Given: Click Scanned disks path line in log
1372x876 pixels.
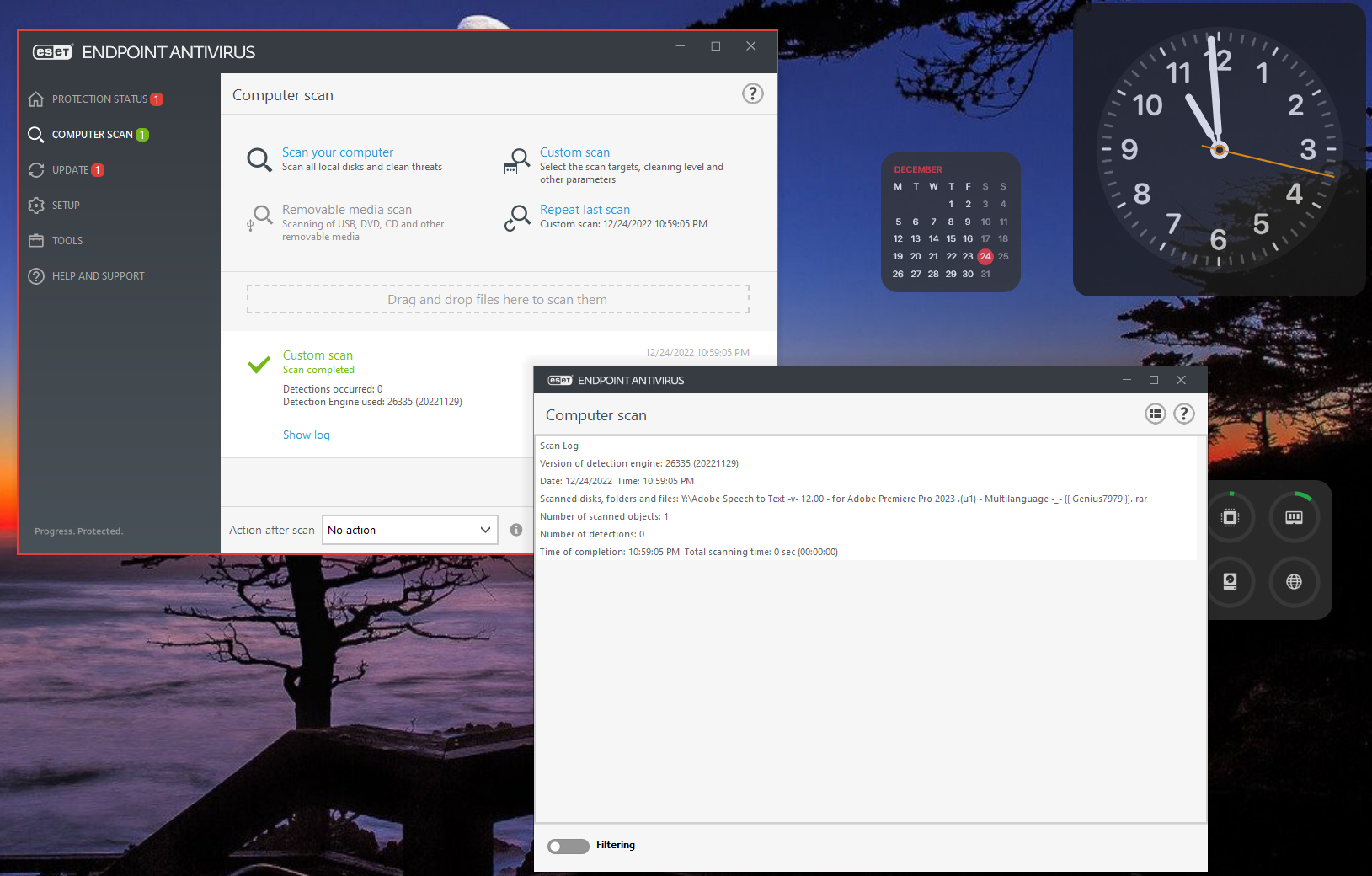Looking at the screenshot, I should [x=843, y=499].
